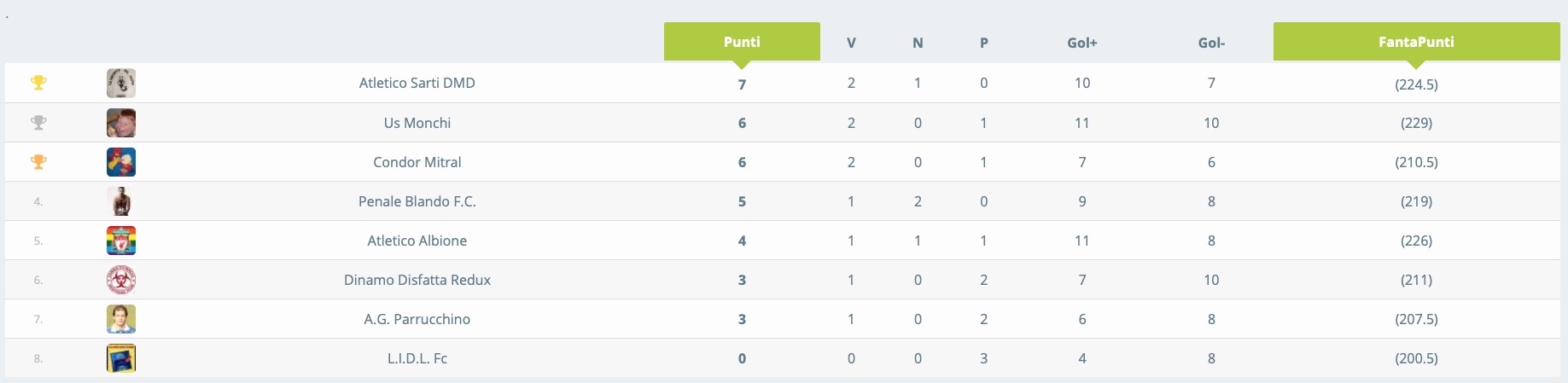Viewport: 1568px width, 383px height.
Task: Select A.G. Parrucchino team avatar
Action: (x=121, y=319)
